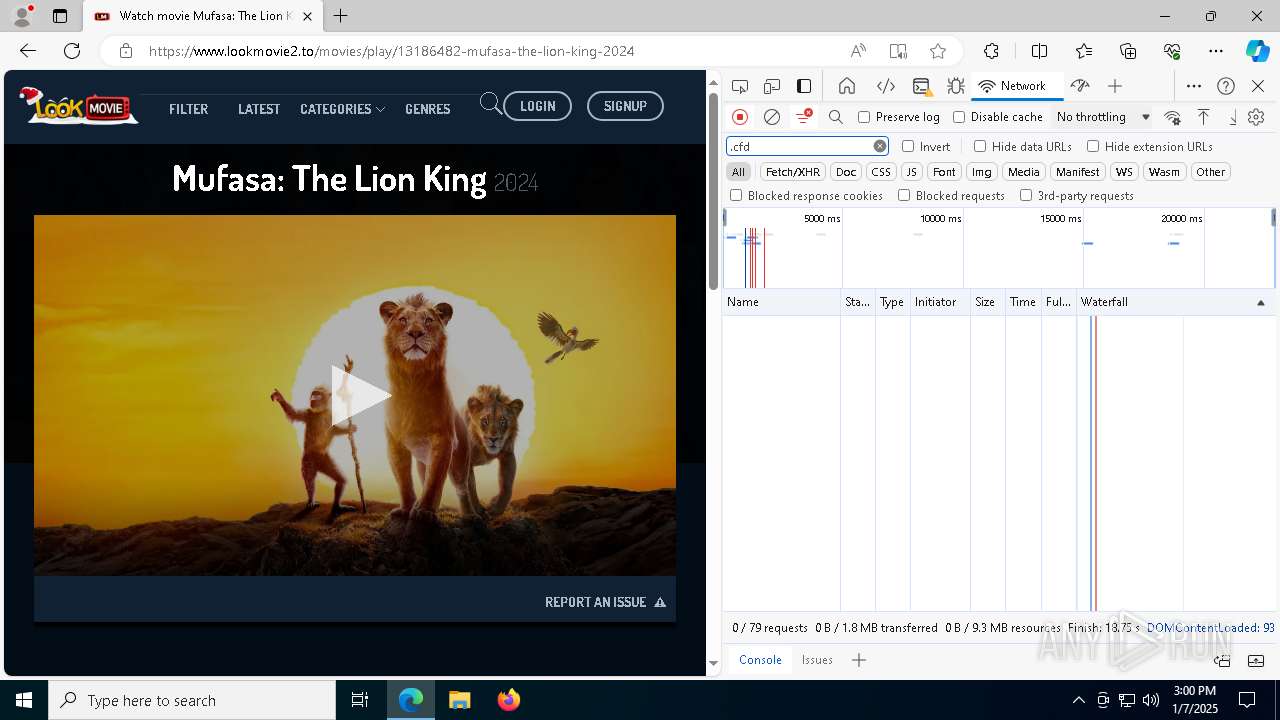The height and width of the screenshot is (720, 1280).
Task: Clear the network log icon
Action: click(772, 117)
